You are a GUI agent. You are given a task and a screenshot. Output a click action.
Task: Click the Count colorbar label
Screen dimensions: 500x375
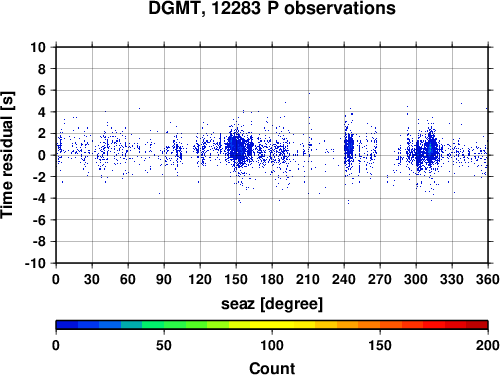[272, 368]
